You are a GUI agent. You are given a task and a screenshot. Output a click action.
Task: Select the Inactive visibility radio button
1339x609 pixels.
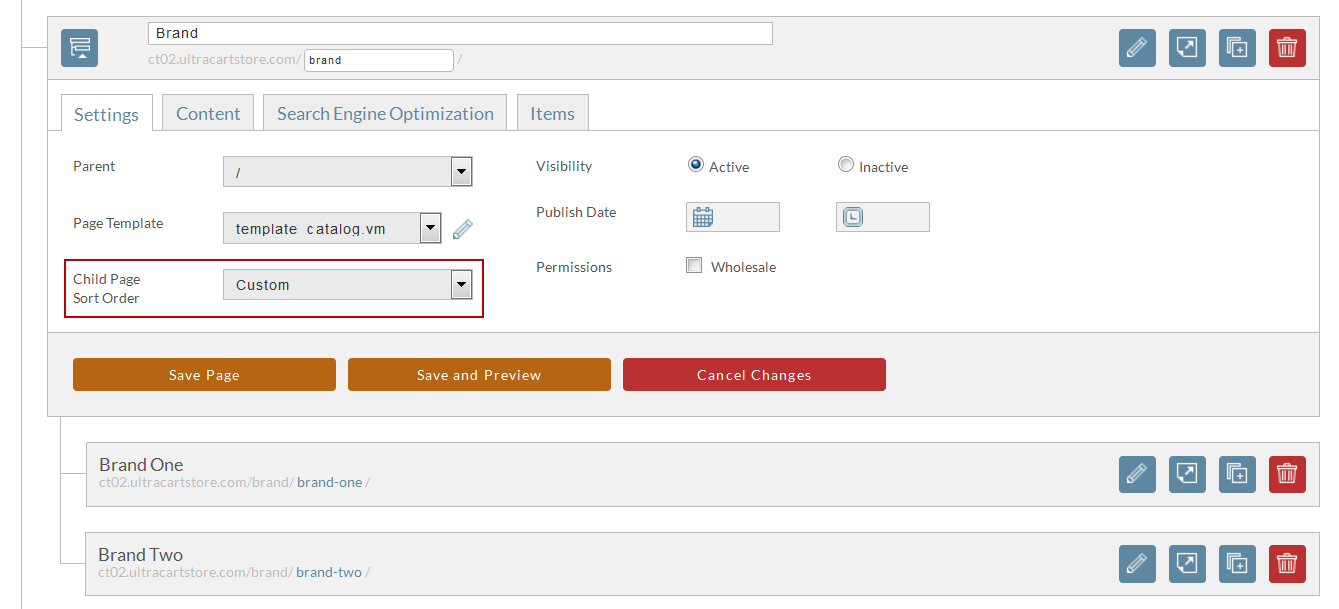[846, 165]
